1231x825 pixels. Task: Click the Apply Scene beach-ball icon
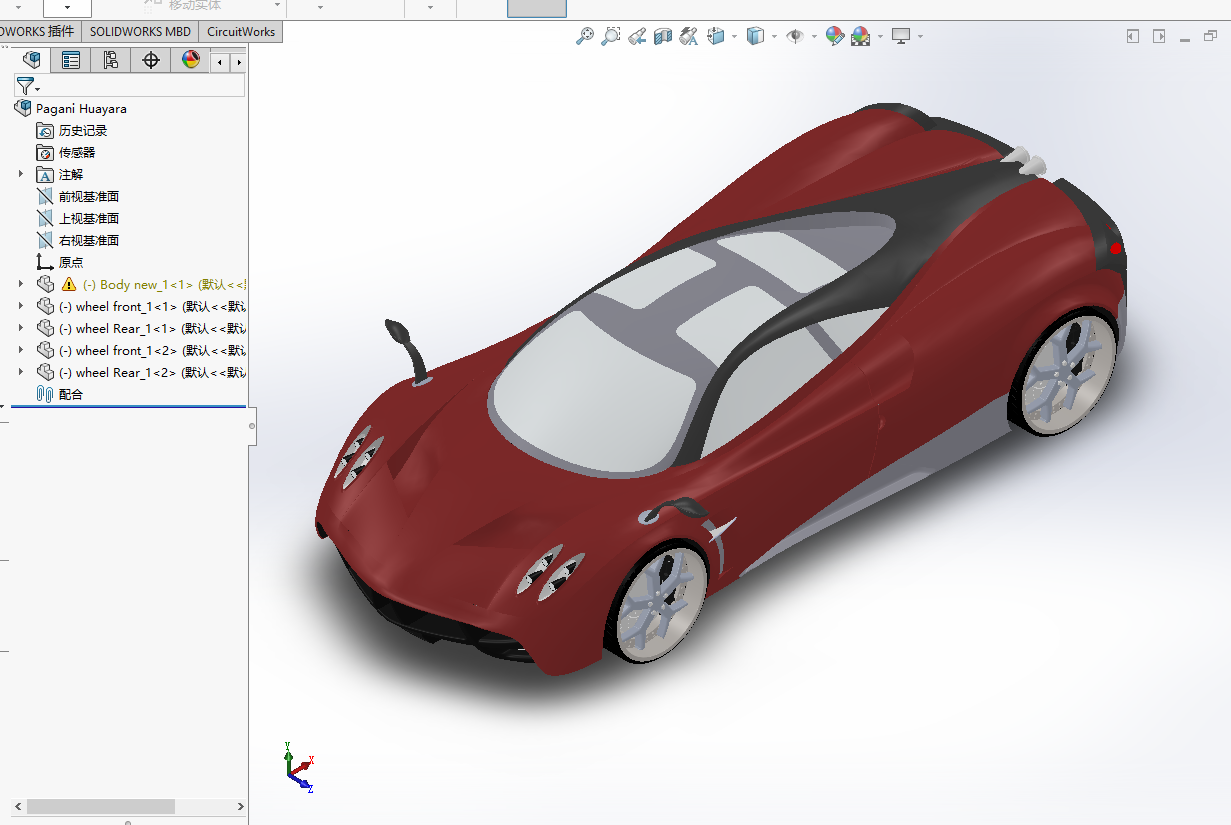click(x=861, y=35)
